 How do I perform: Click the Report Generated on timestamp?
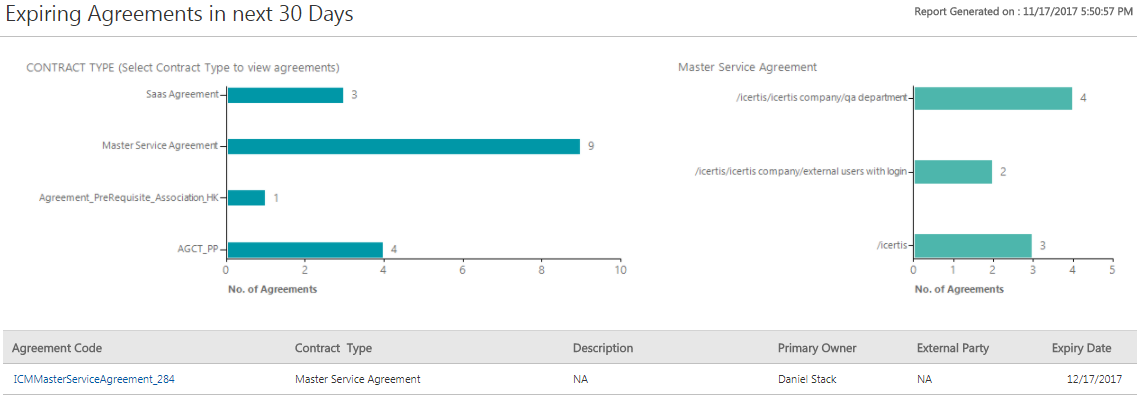click(1023, 12)
